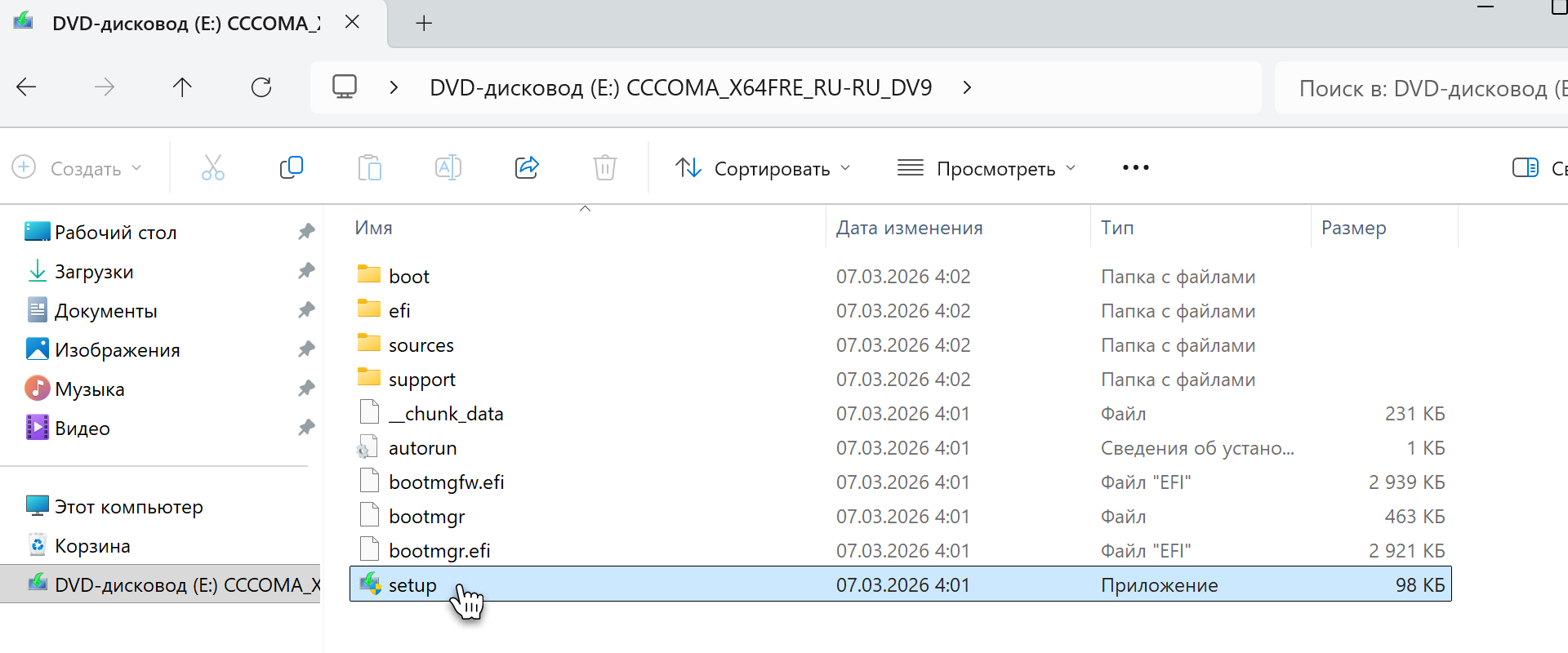
Task: Open the Просмотреть view dropdown
Action: click(x=987, y=168)
